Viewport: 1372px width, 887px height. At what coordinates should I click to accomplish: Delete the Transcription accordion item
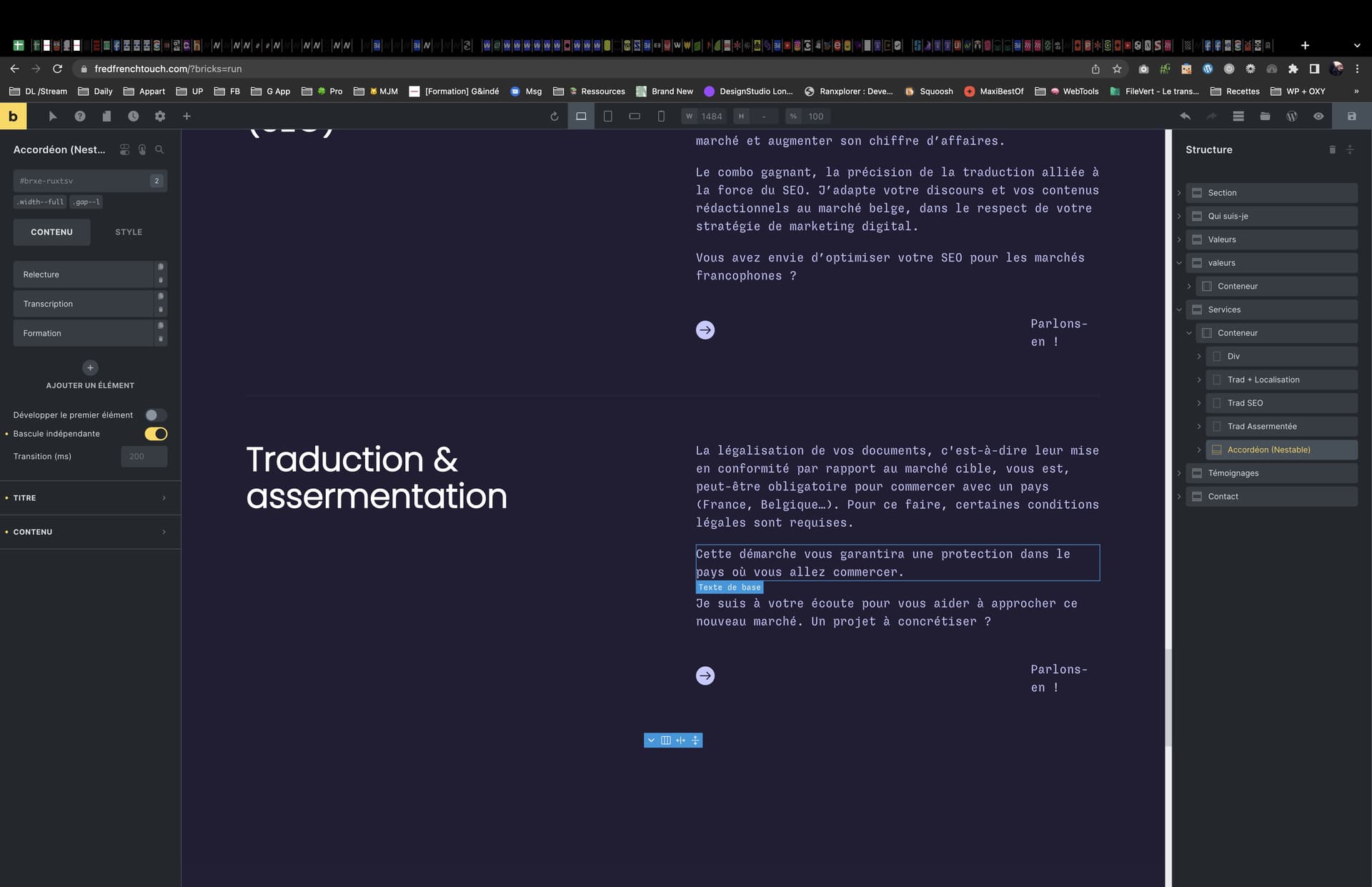coord(161,310)
